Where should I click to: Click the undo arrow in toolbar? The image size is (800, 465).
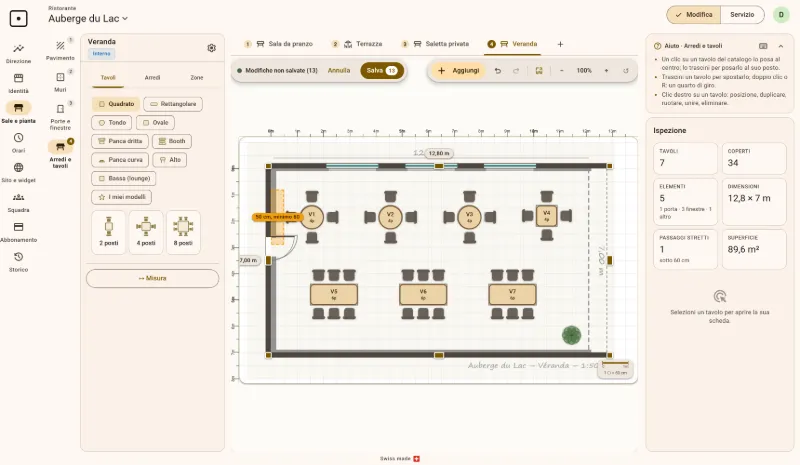(x=497, y=71)
